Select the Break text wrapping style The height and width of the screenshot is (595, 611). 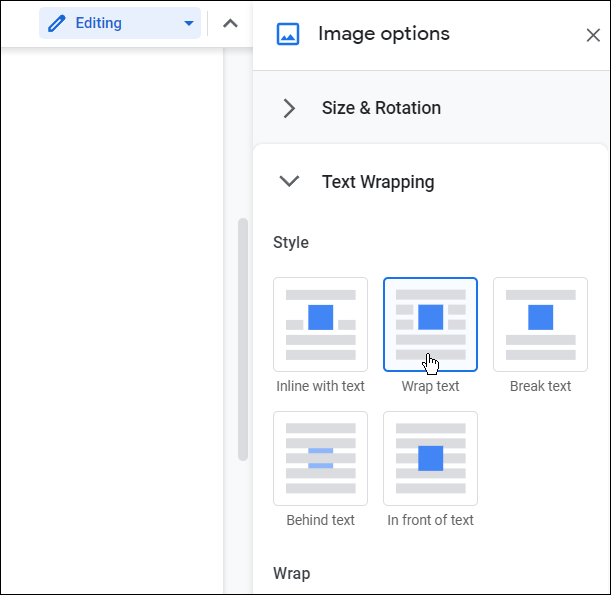click(540, 324)
